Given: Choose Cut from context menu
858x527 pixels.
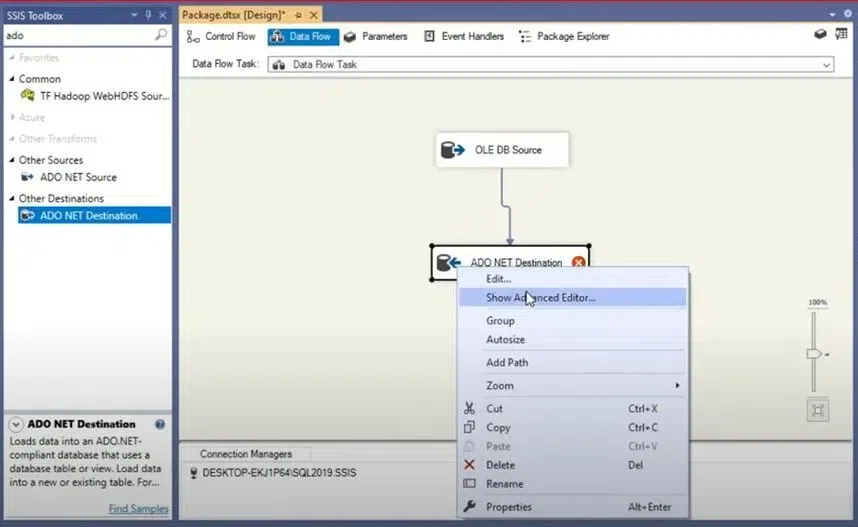Looking at the screenshot, I should (x=572, y=408).
